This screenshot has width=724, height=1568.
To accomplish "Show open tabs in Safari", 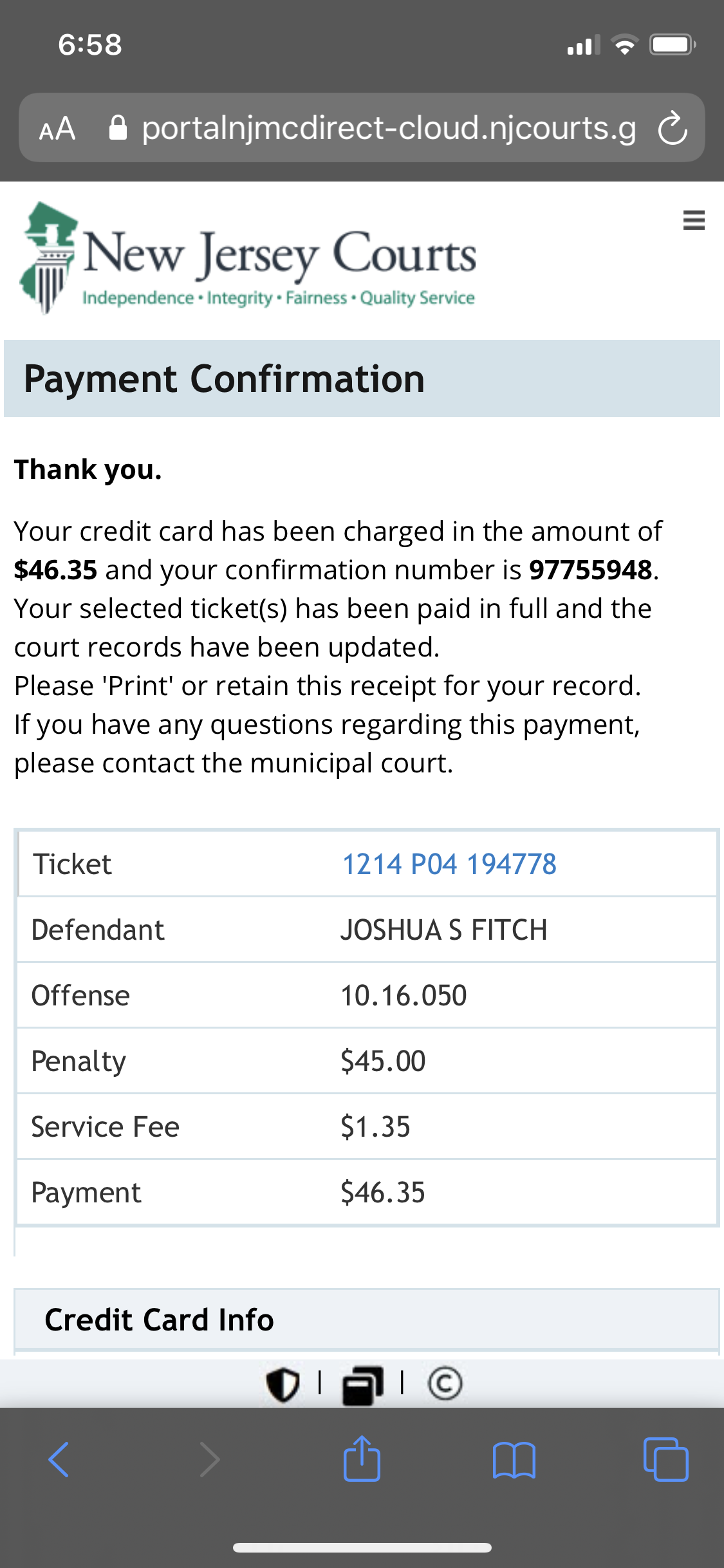I will (665, 1459).
